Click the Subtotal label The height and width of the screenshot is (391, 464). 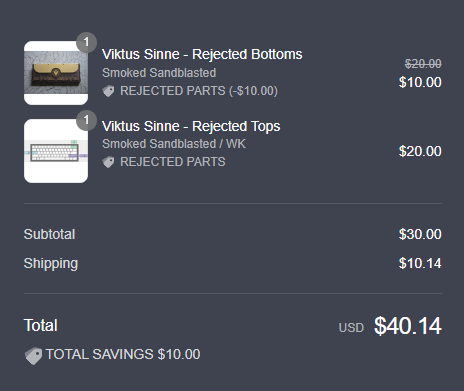(x=49, y=234)
